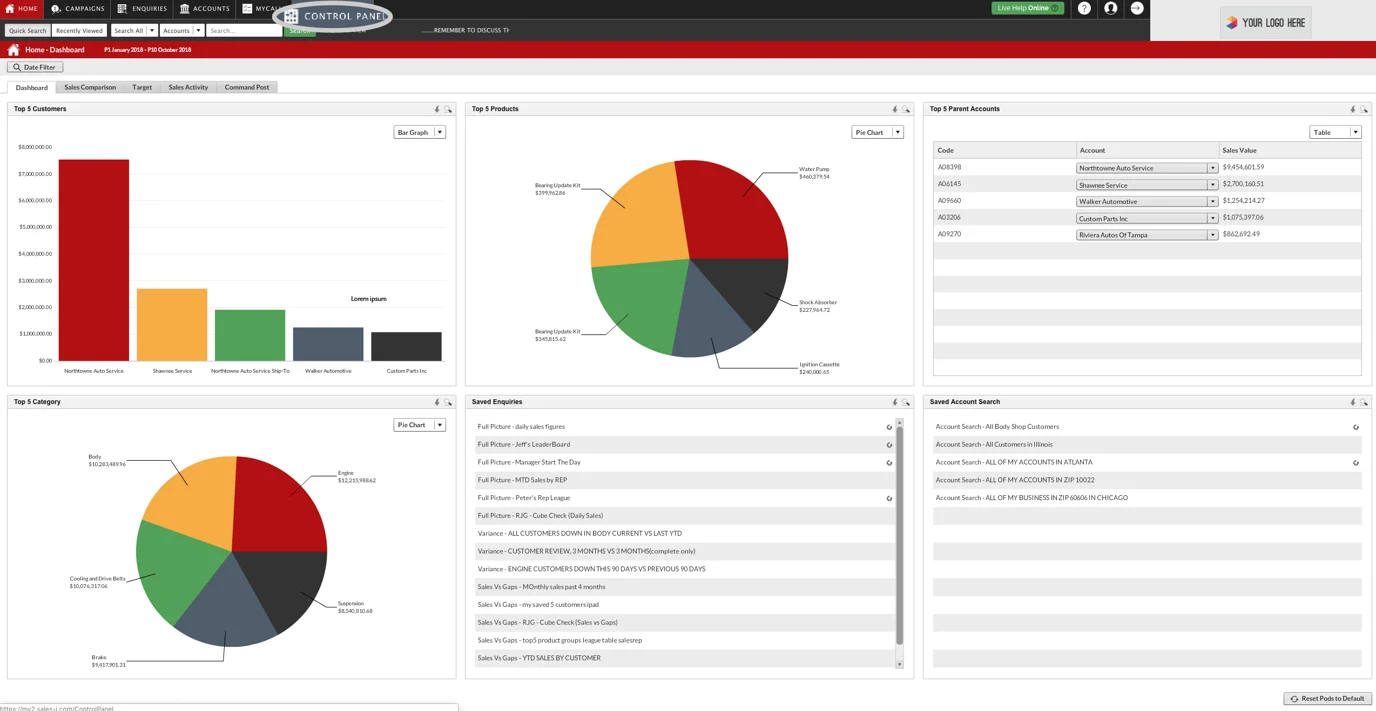
Task: Open 'Account Search - All Customers in Illinois'
Action: click(x=994, y=444)
